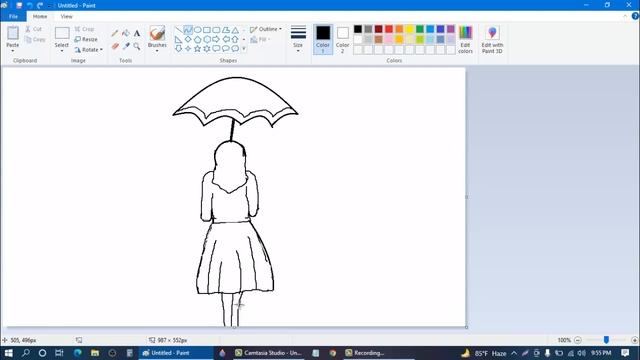Choose the Right triangle shape

coord(178,40)
